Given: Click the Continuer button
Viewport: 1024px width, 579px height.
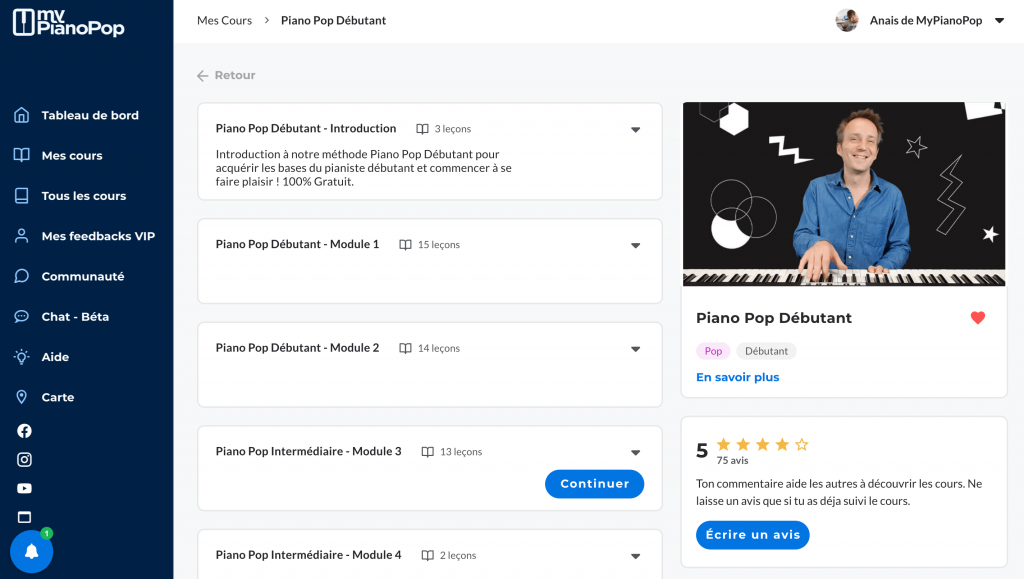Looking at the screenshot, I should 594,484.
